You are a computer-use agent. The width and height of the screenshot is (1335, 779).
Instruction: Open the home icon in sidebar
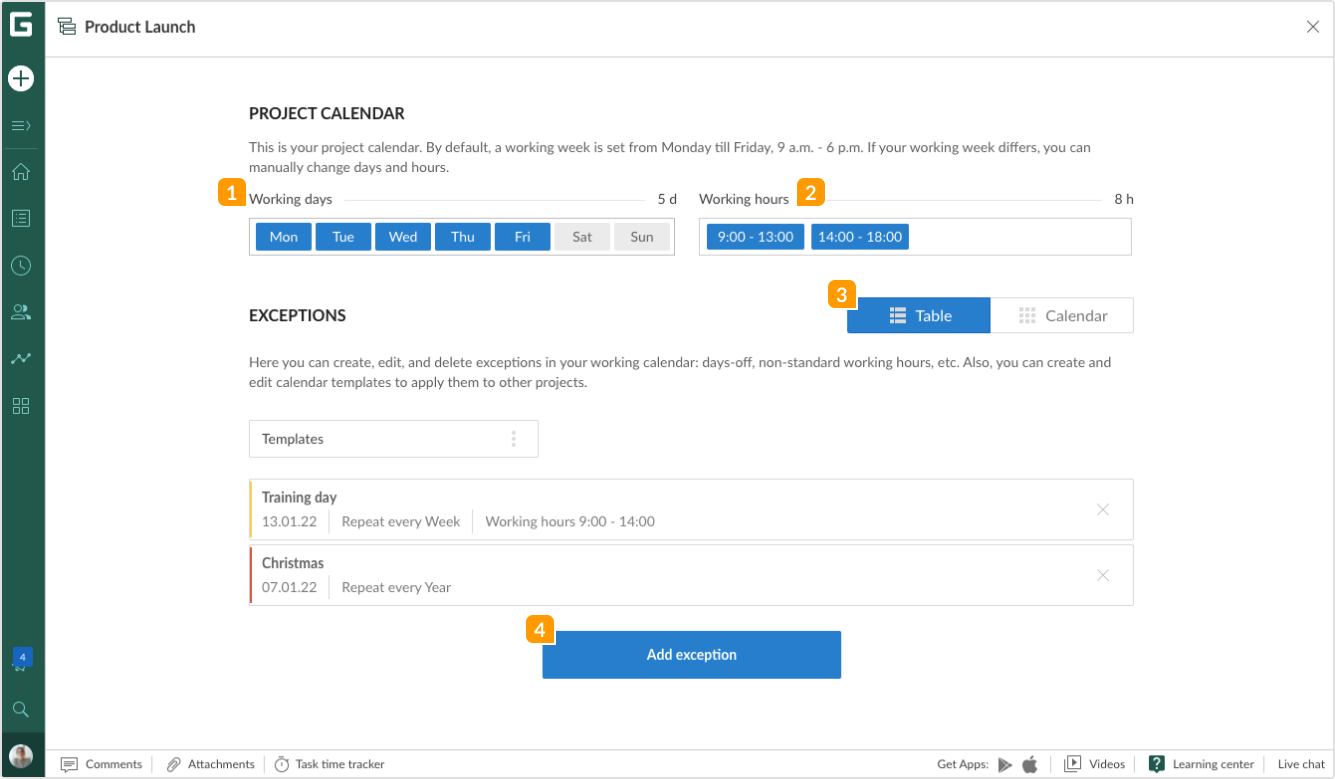(x=21, y=172)
